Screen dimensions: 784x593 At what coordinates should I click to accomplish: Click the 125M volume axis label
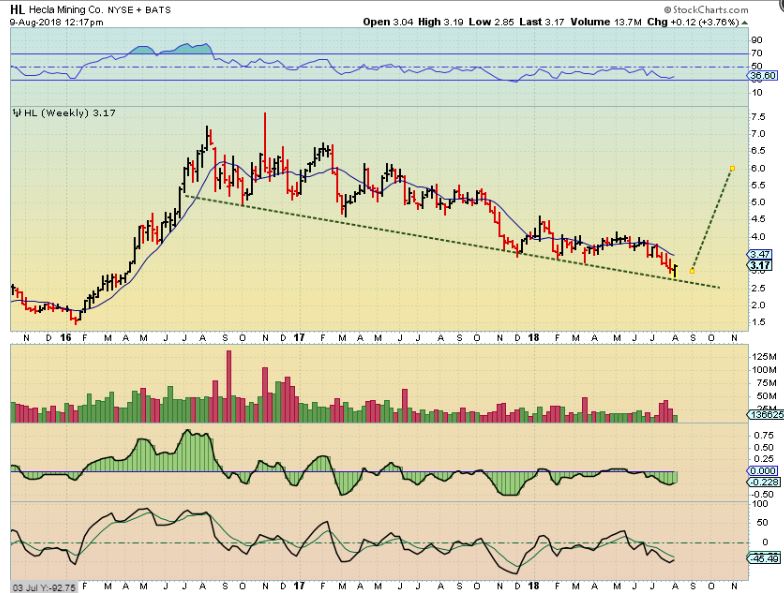764,356
